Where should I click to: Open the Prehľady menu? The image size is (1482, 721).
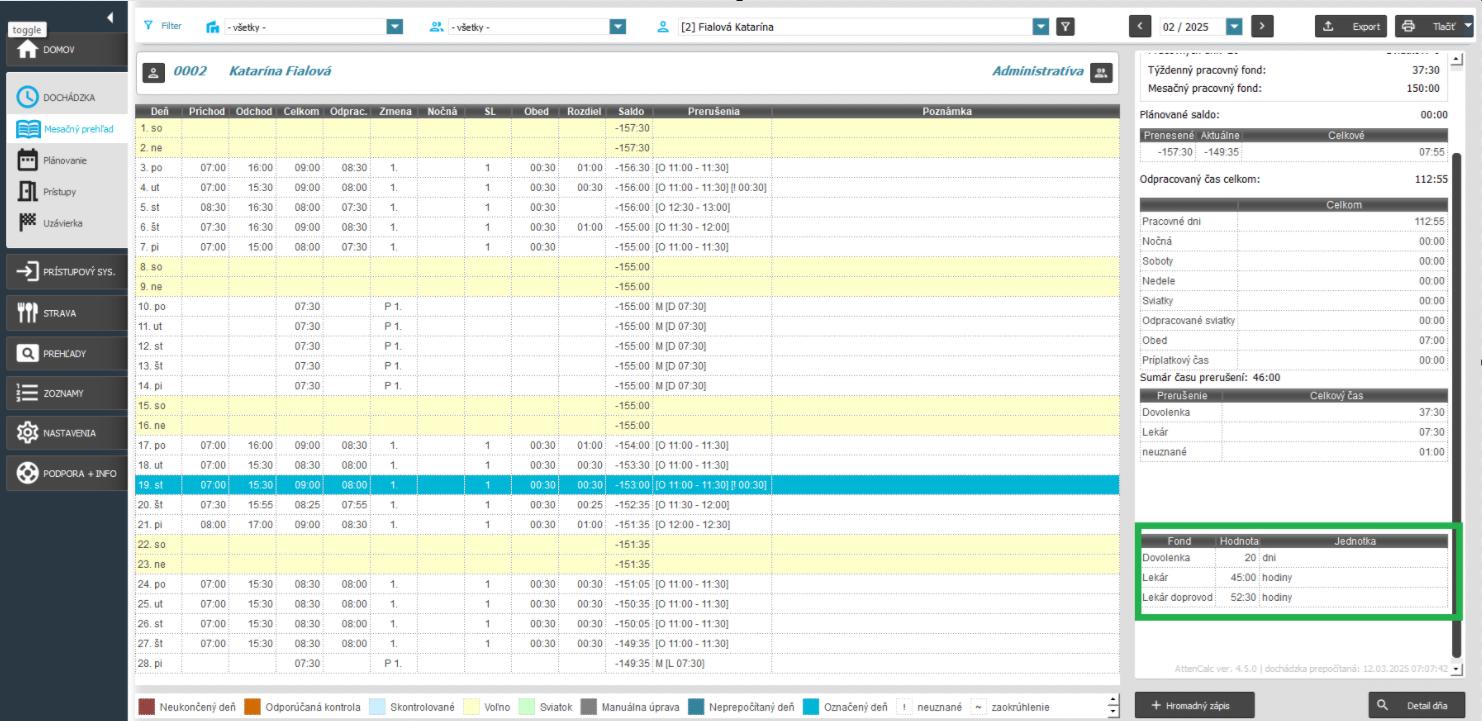[62, 353]
